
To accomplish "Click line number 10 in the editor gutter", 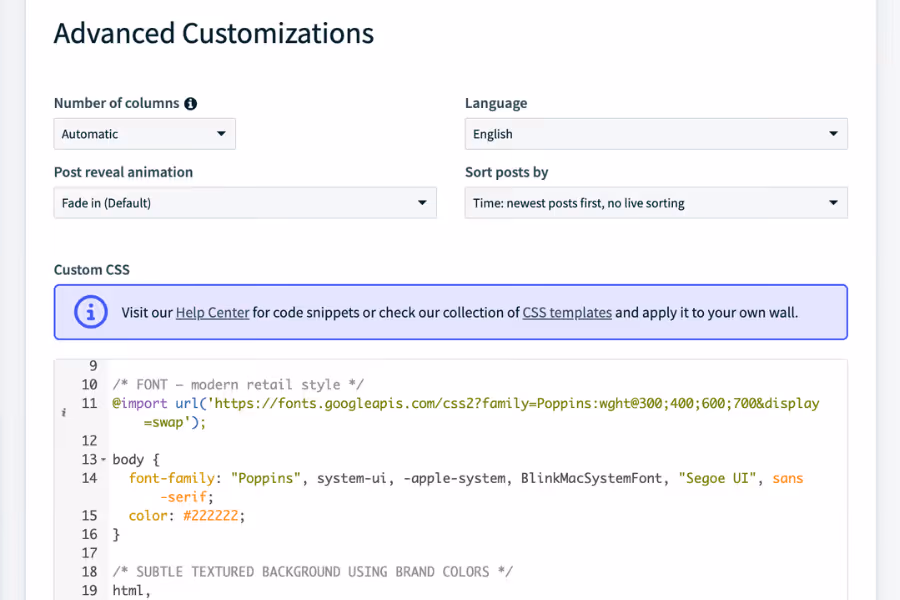I will tap(90, 384).
